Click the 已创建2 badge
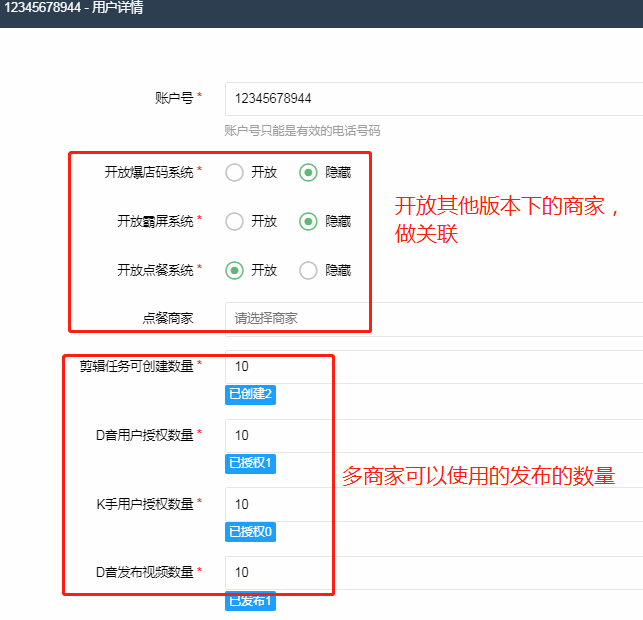This screenshot has height=620, width=643. 250,394
